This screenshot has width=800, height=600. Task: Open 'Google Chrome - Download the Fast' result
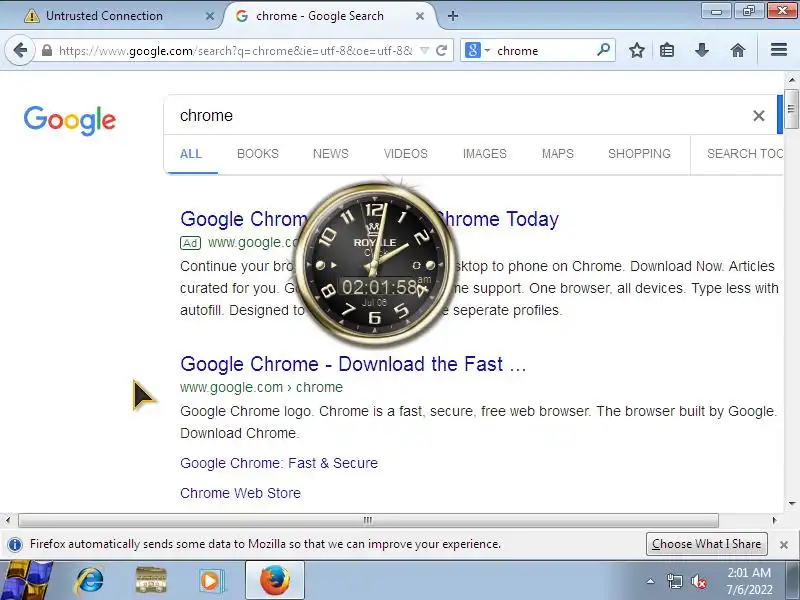coord(353,364)
